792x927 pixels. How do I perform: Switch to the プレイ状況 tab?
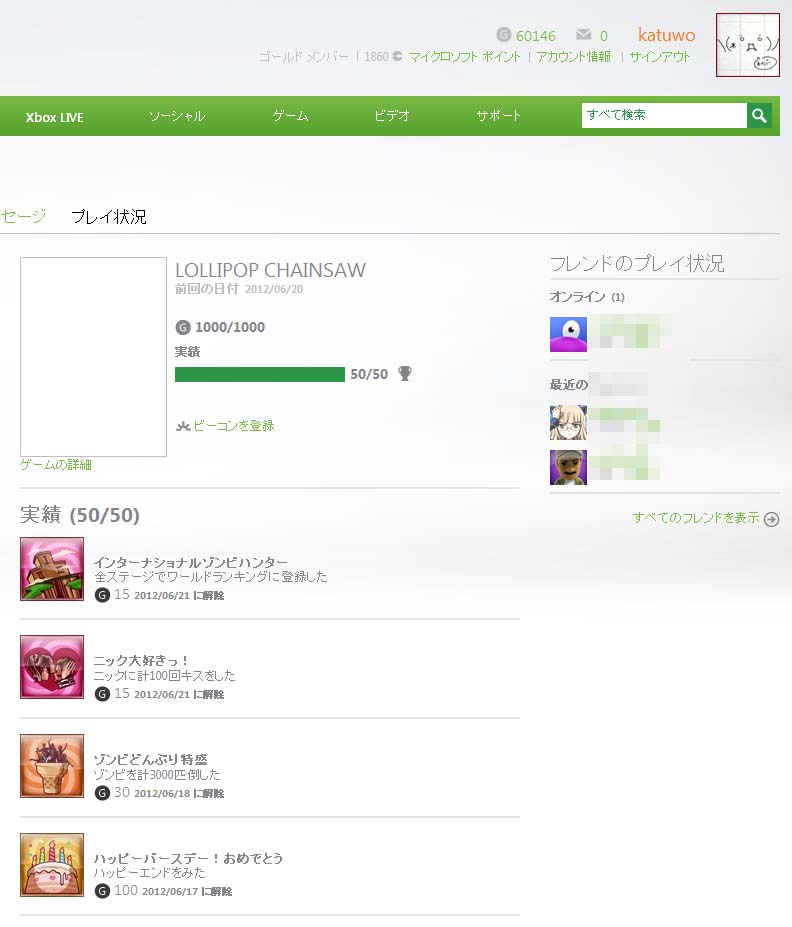(109, 216)
